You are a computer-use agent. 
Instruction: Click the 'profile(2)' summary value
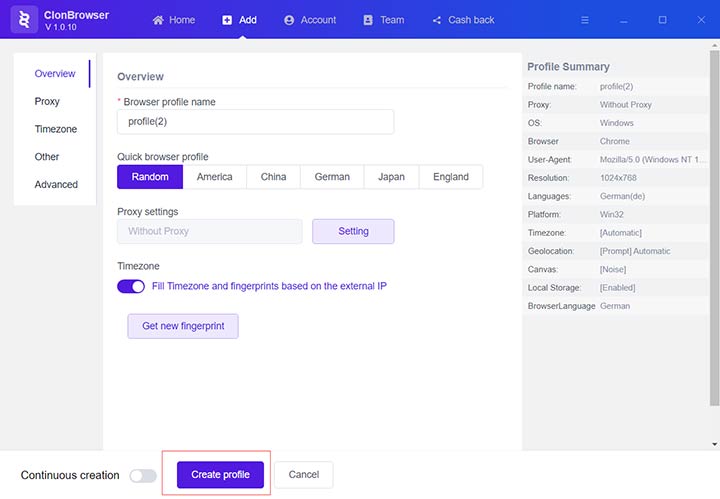click(616, 86)
